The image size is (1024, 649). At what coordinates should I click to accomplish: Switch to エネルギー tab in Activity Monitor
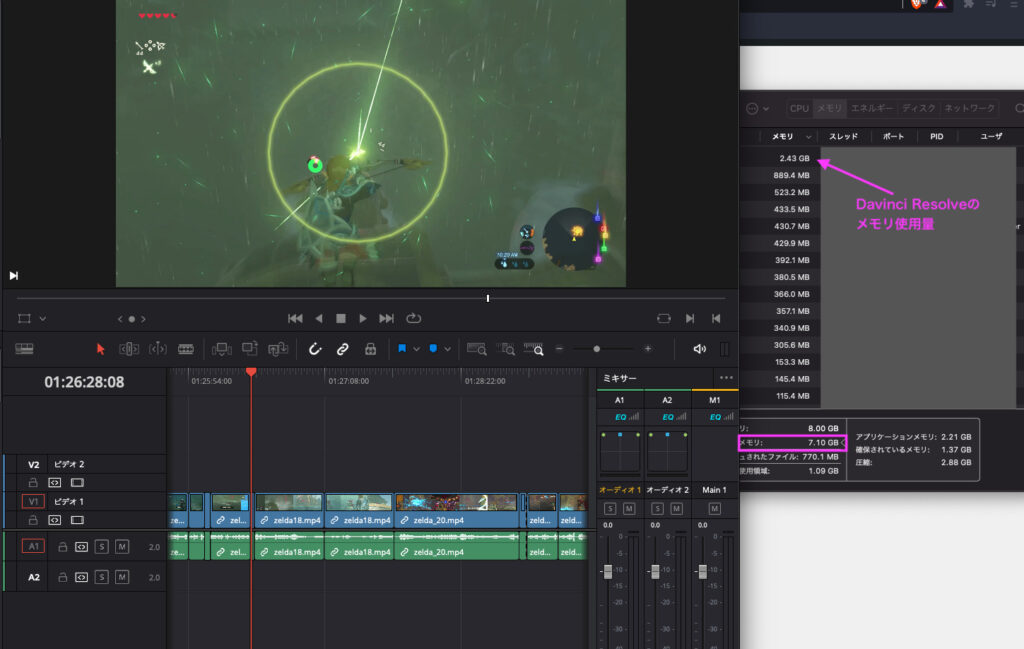pyautogui.click(x=872, y=108)
